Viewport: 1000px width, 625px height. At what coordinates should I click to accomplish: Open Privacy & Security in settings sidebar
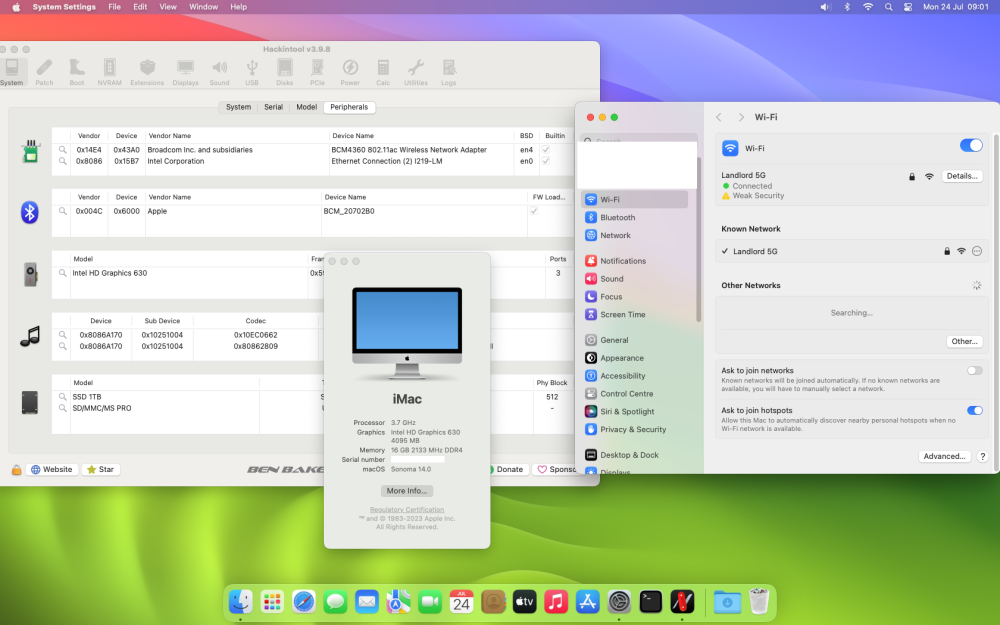click(x=635, y=429)
